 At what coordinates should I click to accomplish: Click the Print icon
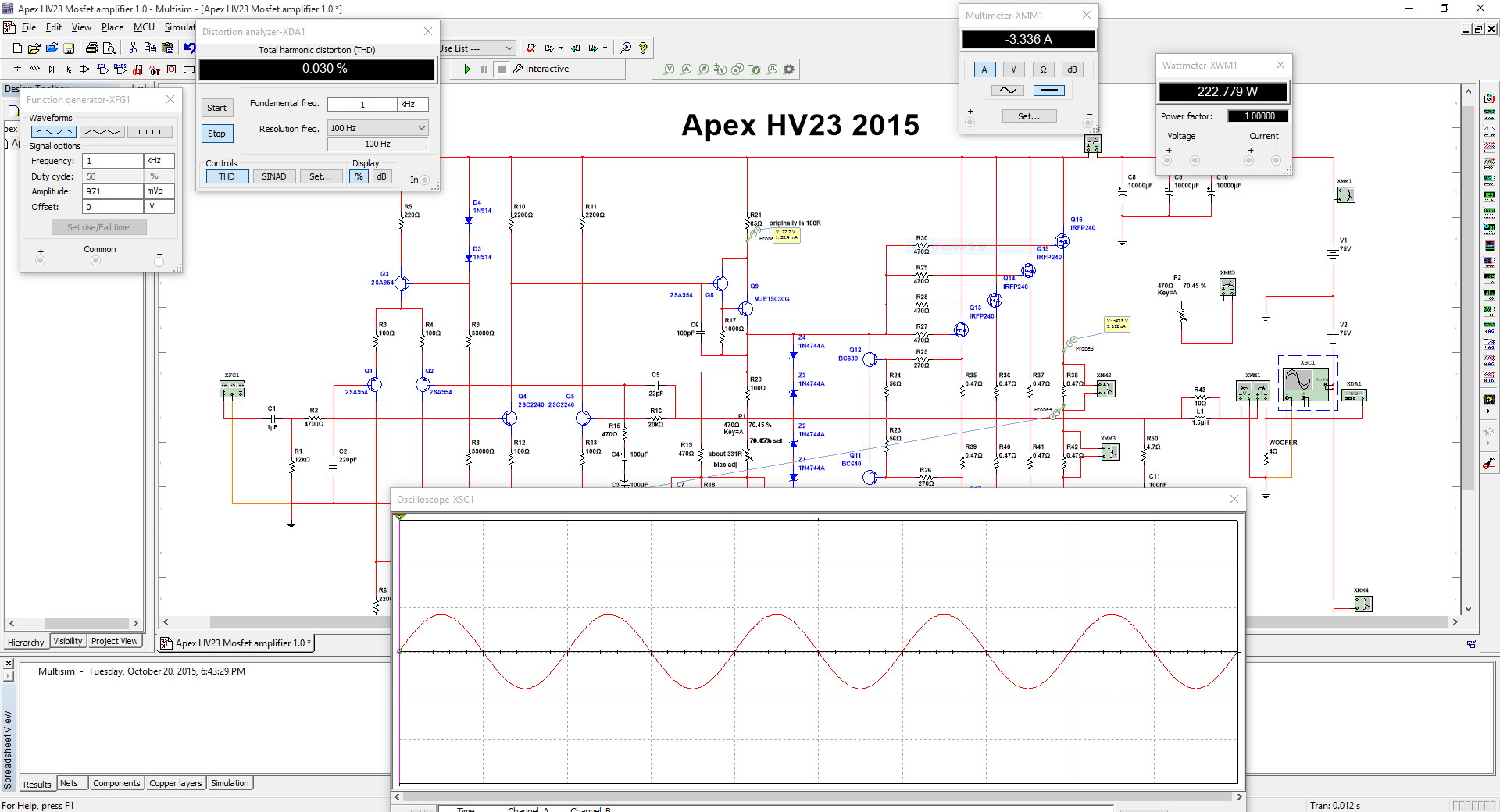pos(91,48)
